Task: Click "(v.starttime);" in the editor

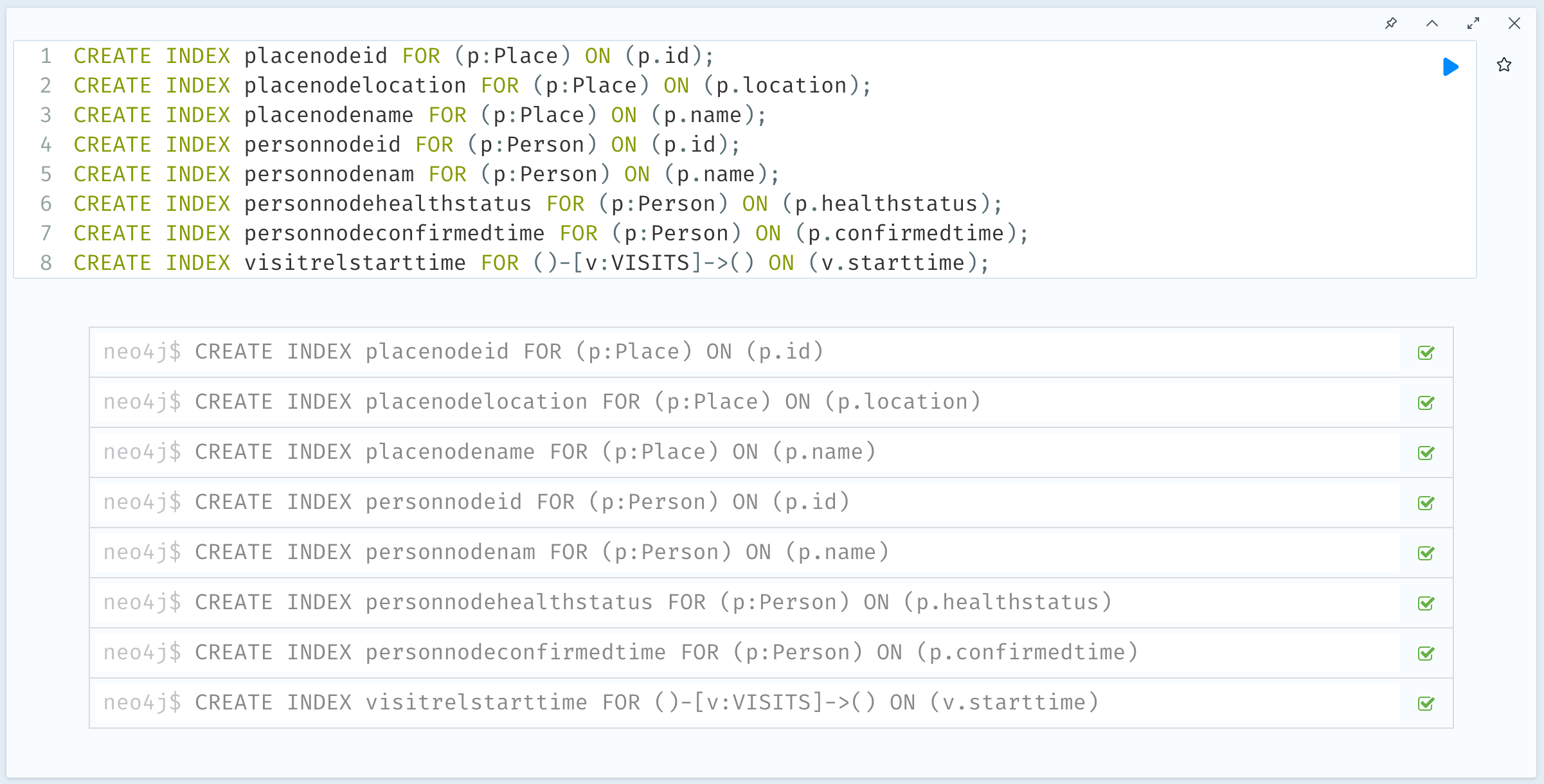Action: pos(899,263)
